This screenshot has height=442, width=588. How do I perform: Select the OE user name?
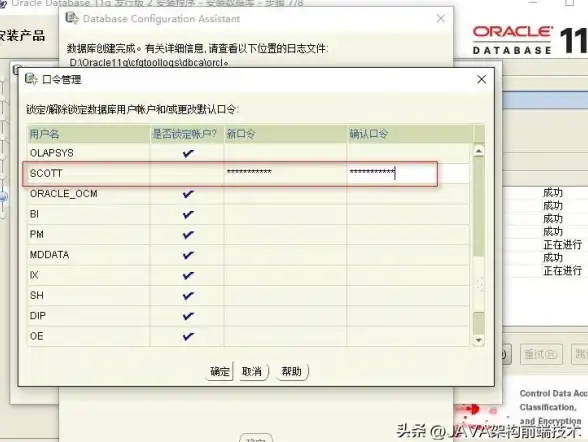click(x=36, y=336)
